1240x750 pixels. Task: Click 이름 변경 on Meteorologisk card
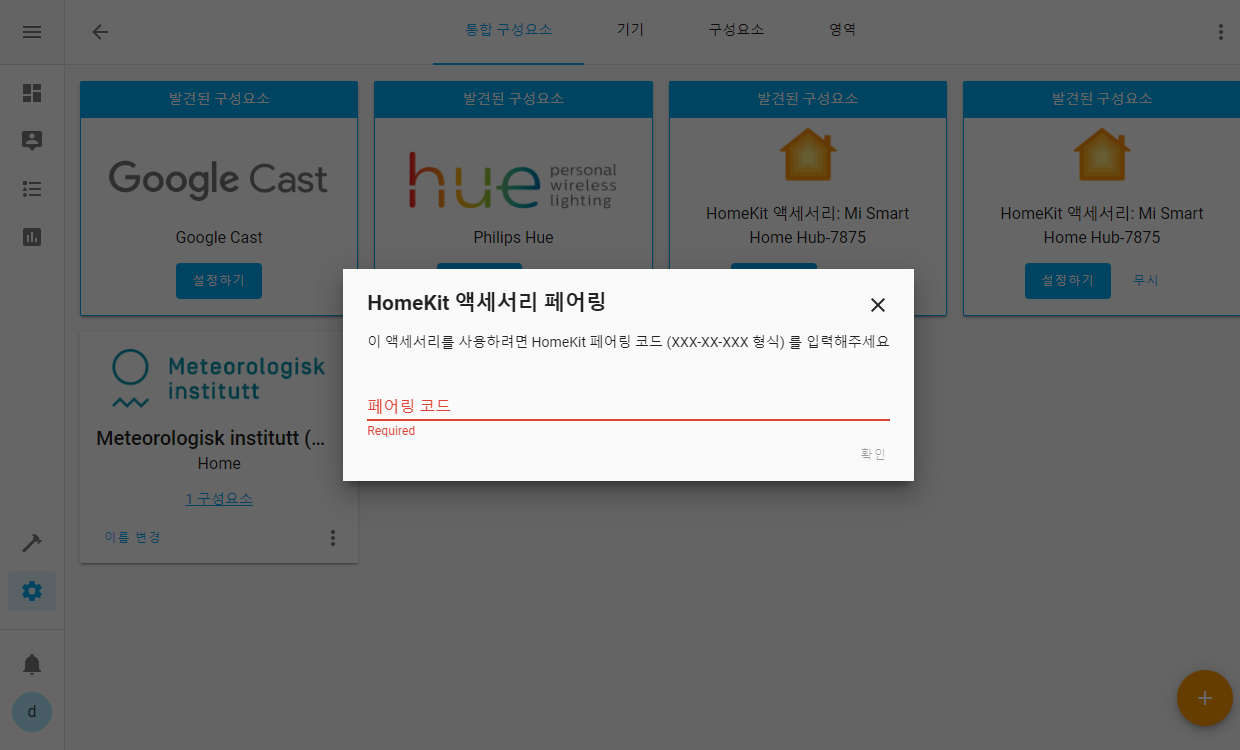(132, 538)
